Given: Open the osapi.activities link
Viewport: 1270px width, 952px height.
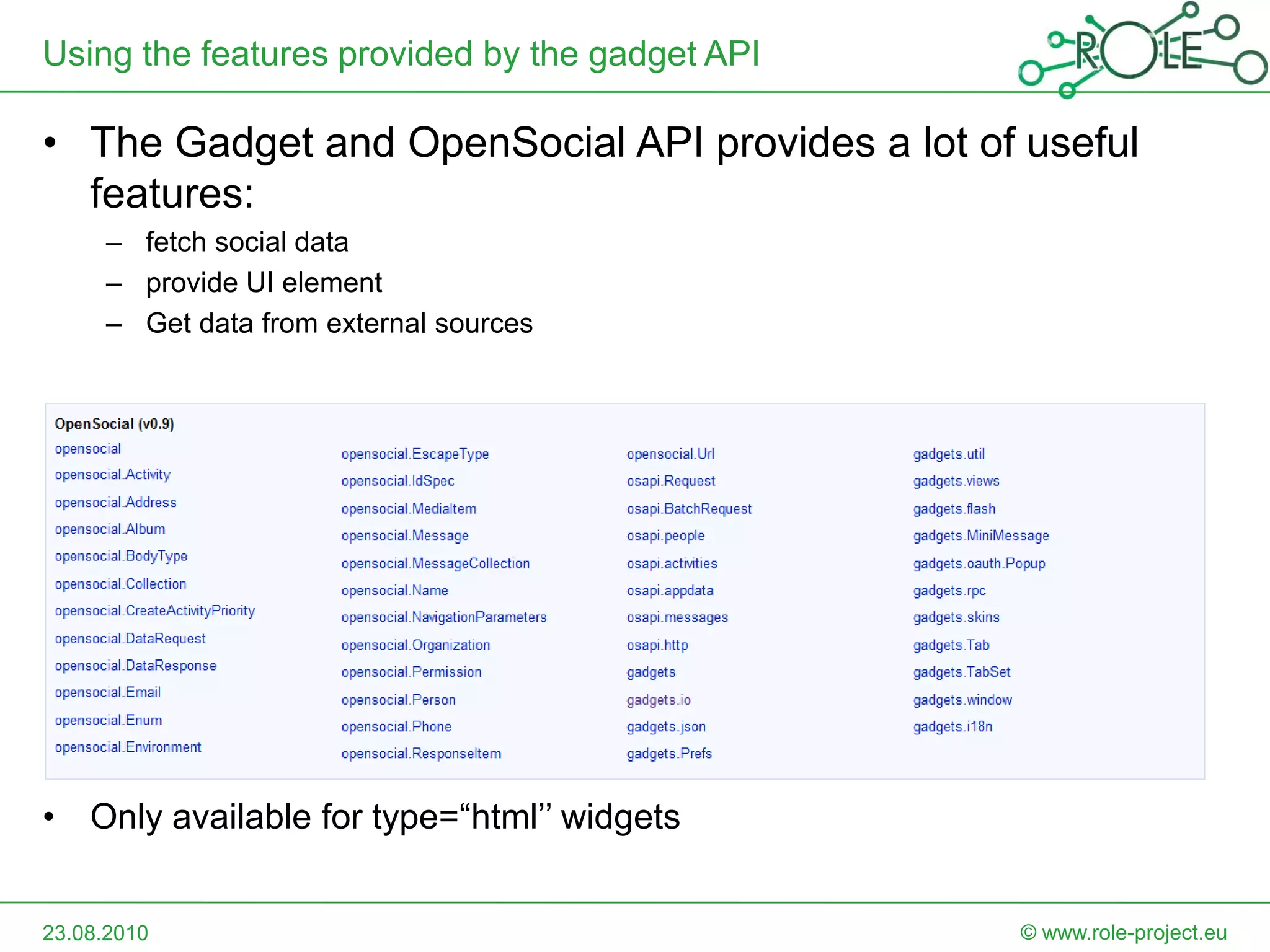Looking at the screenshot, I should [x=672, y=563].
